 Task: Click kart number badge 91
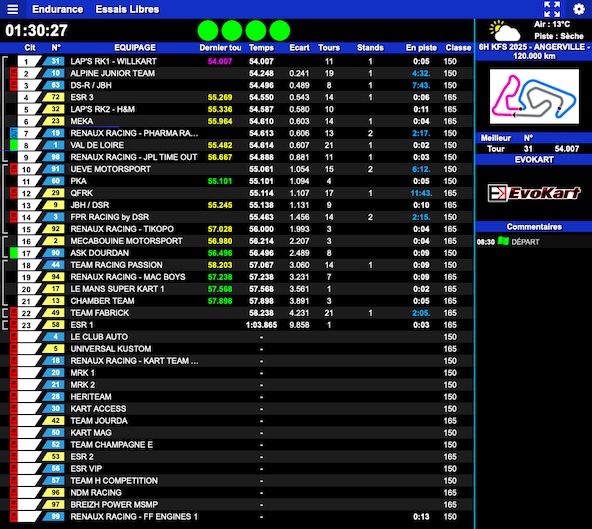[54, 169]
